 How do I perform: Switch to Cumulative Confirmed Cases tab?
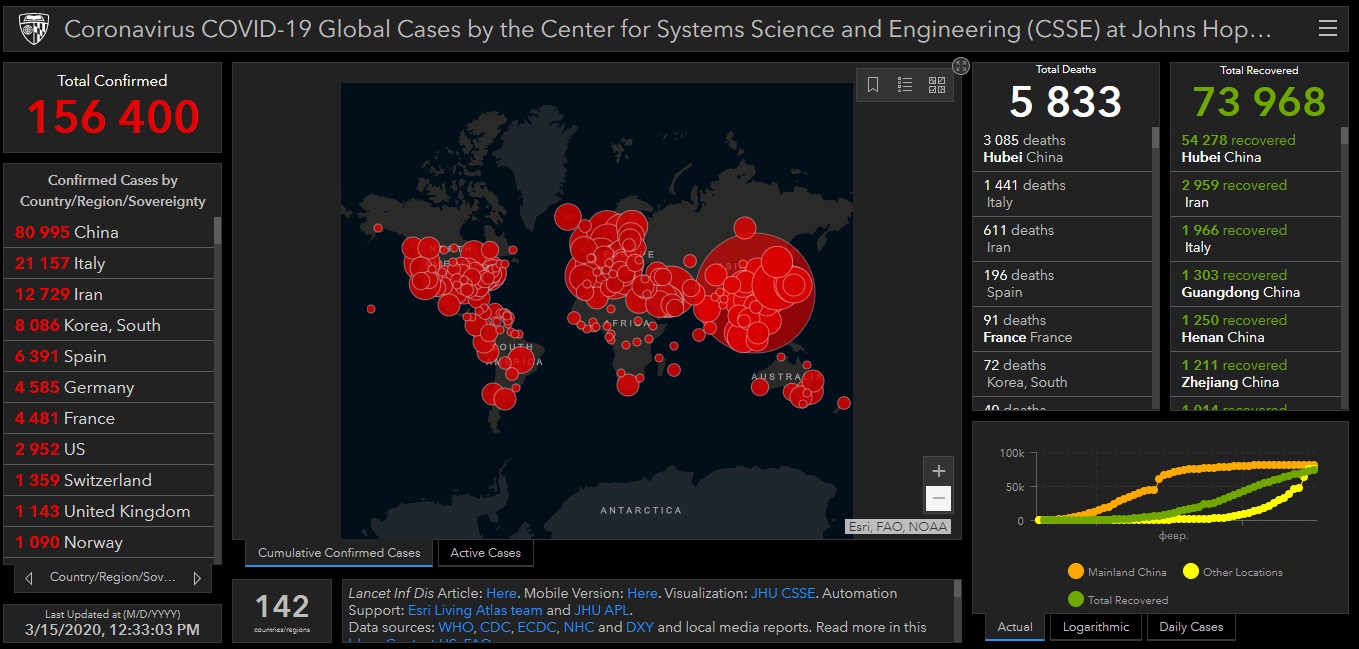(339, 553)
